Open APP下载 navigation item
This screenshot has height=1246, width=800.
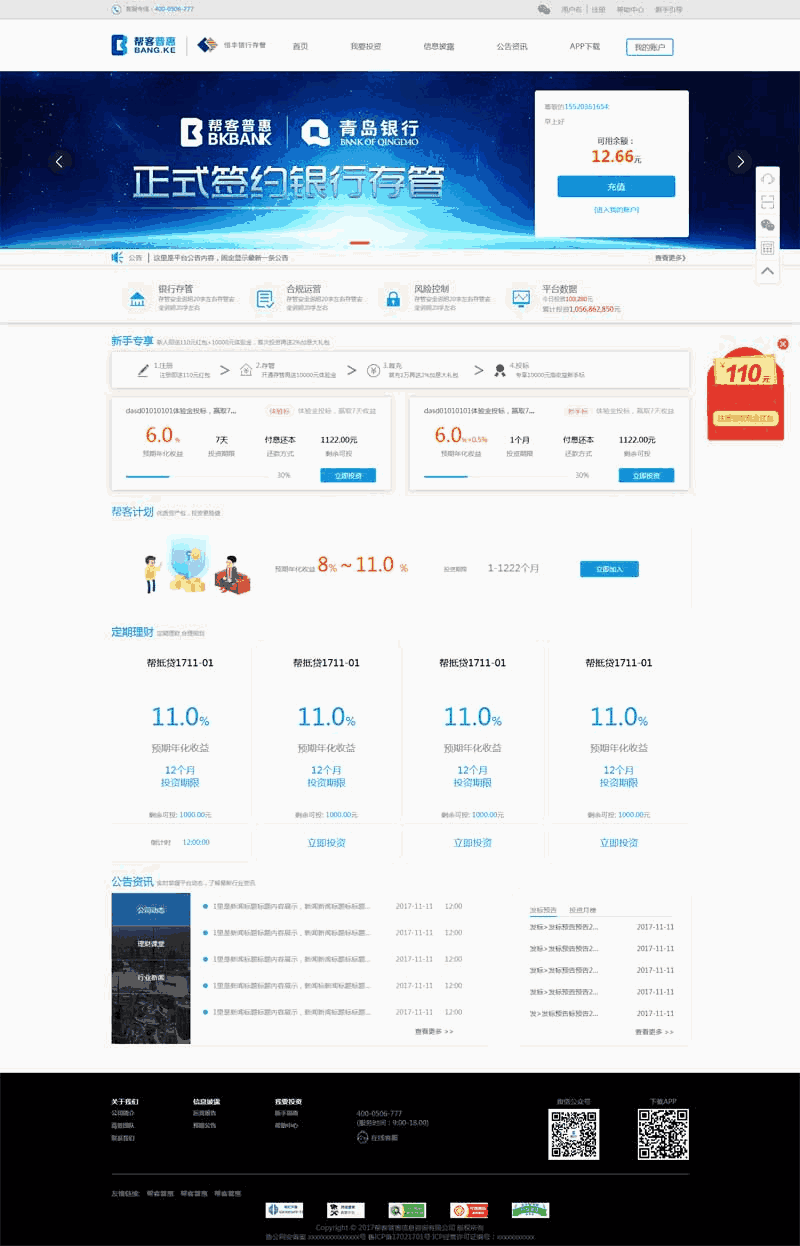pos(585,47)
